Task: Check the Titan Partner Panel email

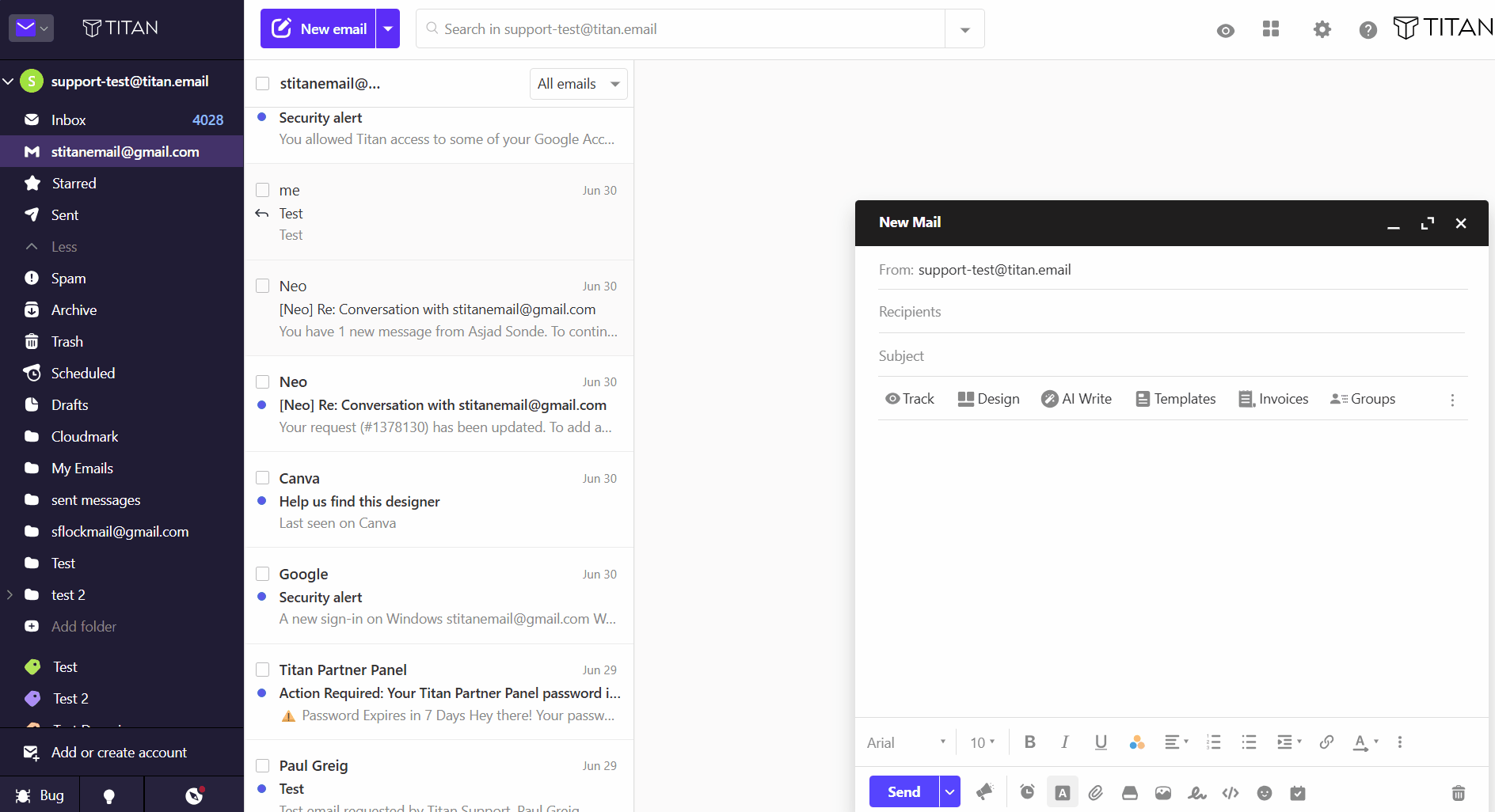Action: click(x=263, y=670)
